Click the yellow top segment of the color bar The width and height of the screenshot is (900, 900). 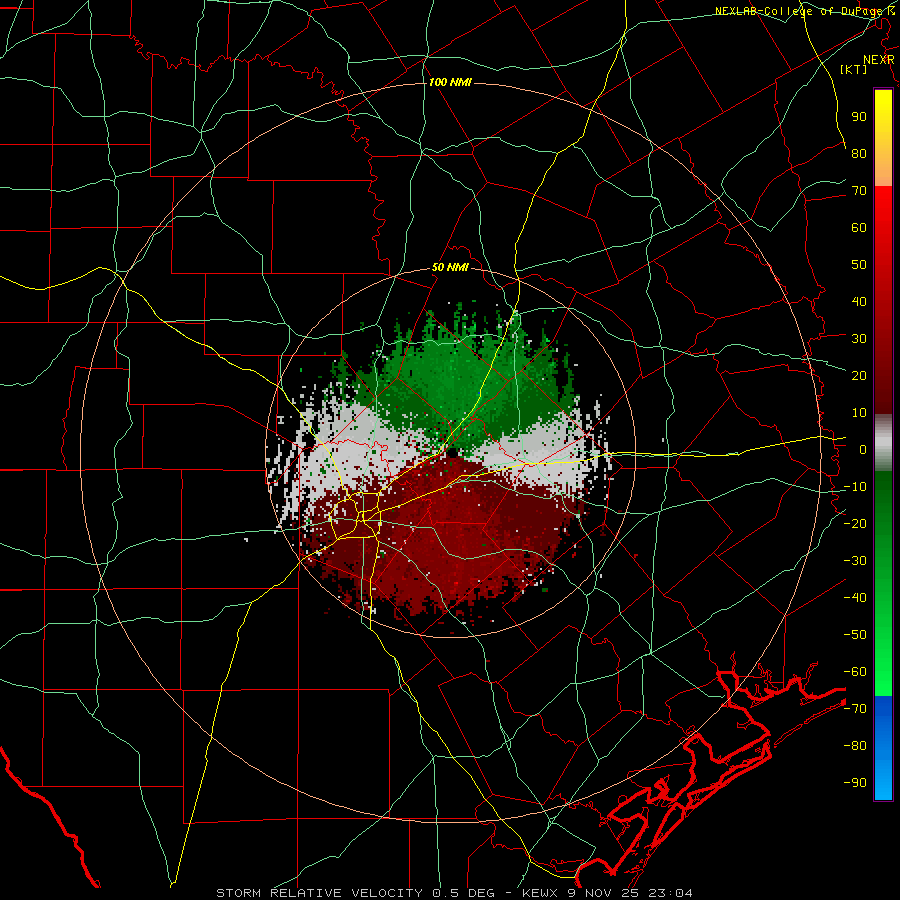click(x=883, y=138)
